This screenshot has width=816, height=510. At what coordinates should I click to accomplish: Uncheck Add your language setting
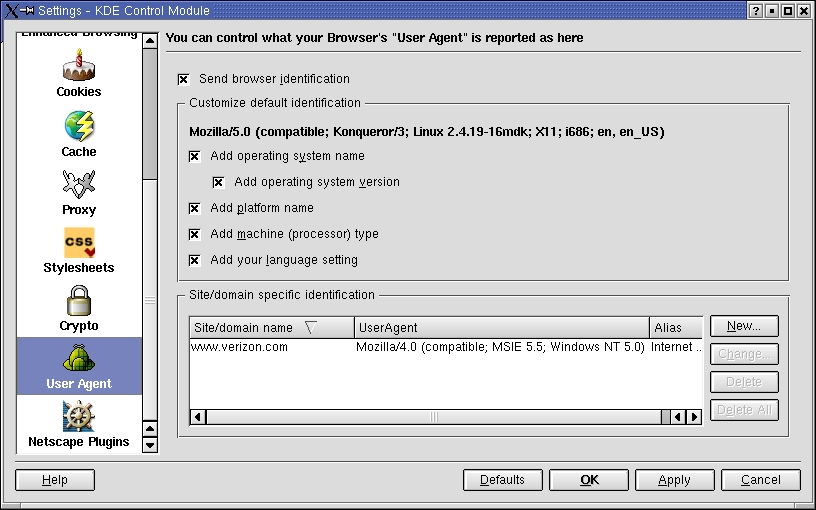pos(195,261)
